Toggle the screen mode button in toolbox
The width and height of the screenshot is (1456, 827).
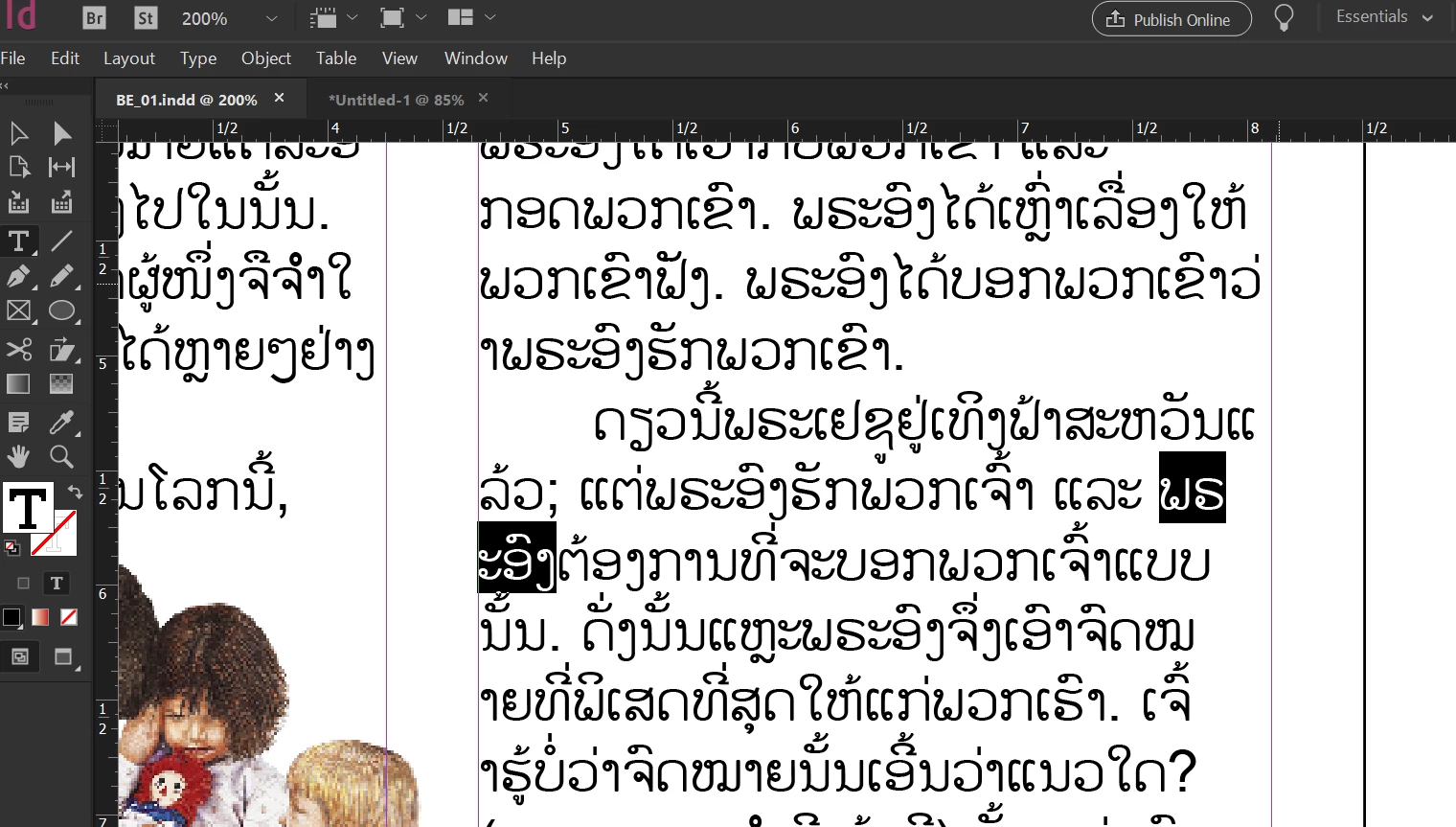pos(63,656)
